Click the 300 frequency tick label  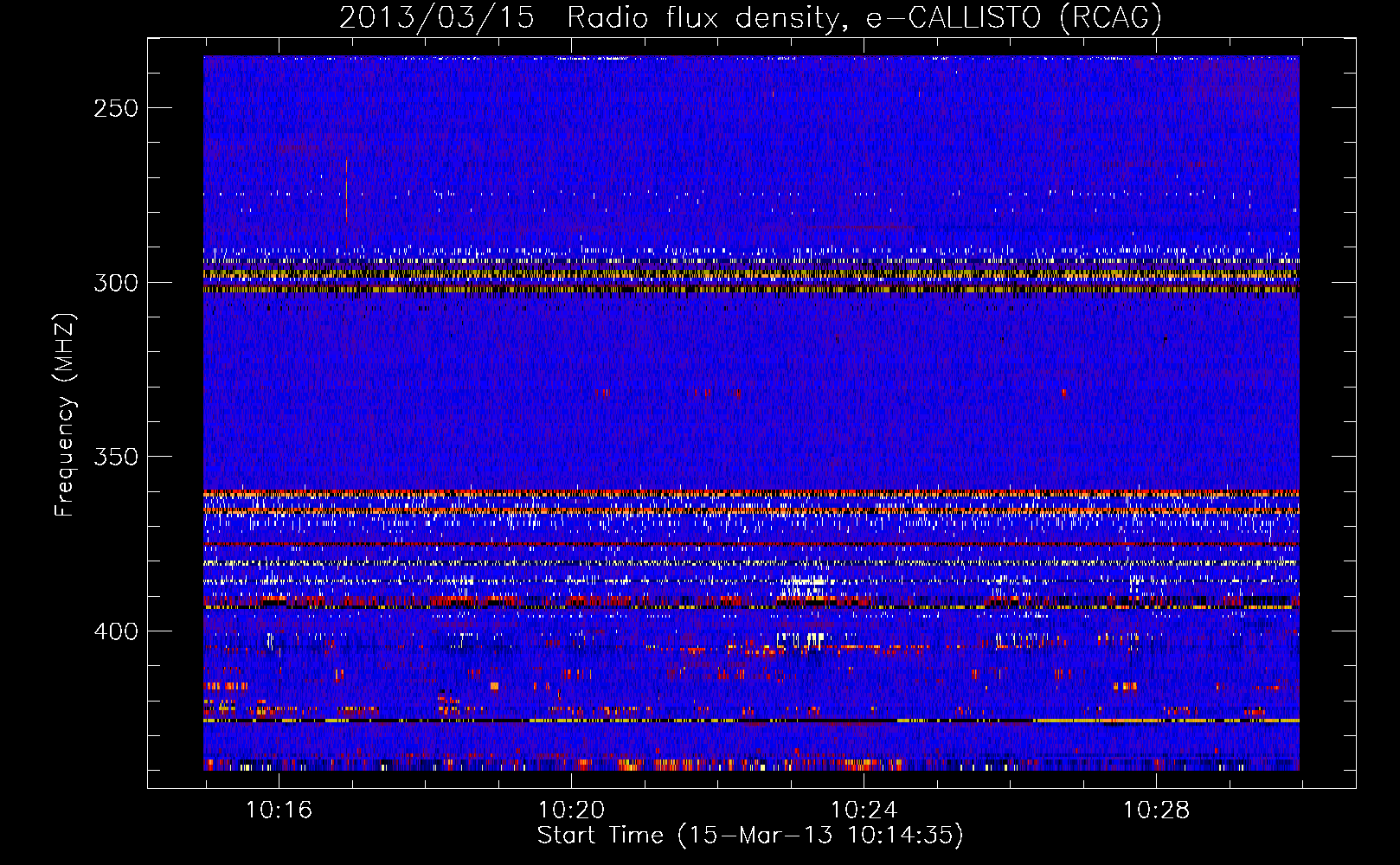point(116,283)
